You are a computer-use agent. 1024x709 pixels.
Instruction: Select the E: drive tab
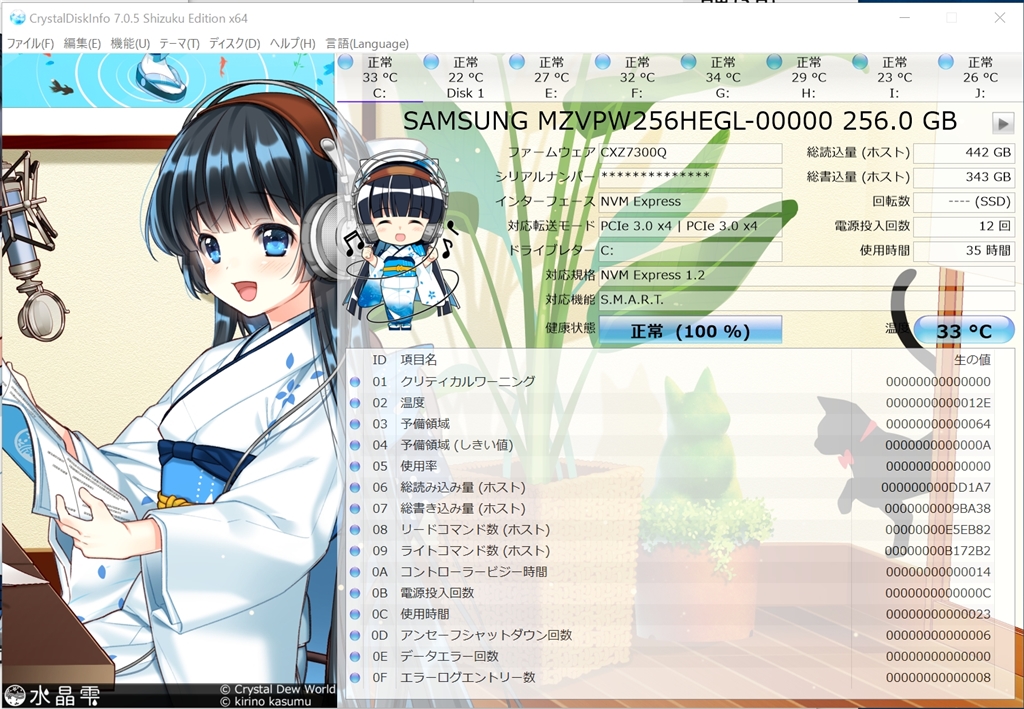551,78
